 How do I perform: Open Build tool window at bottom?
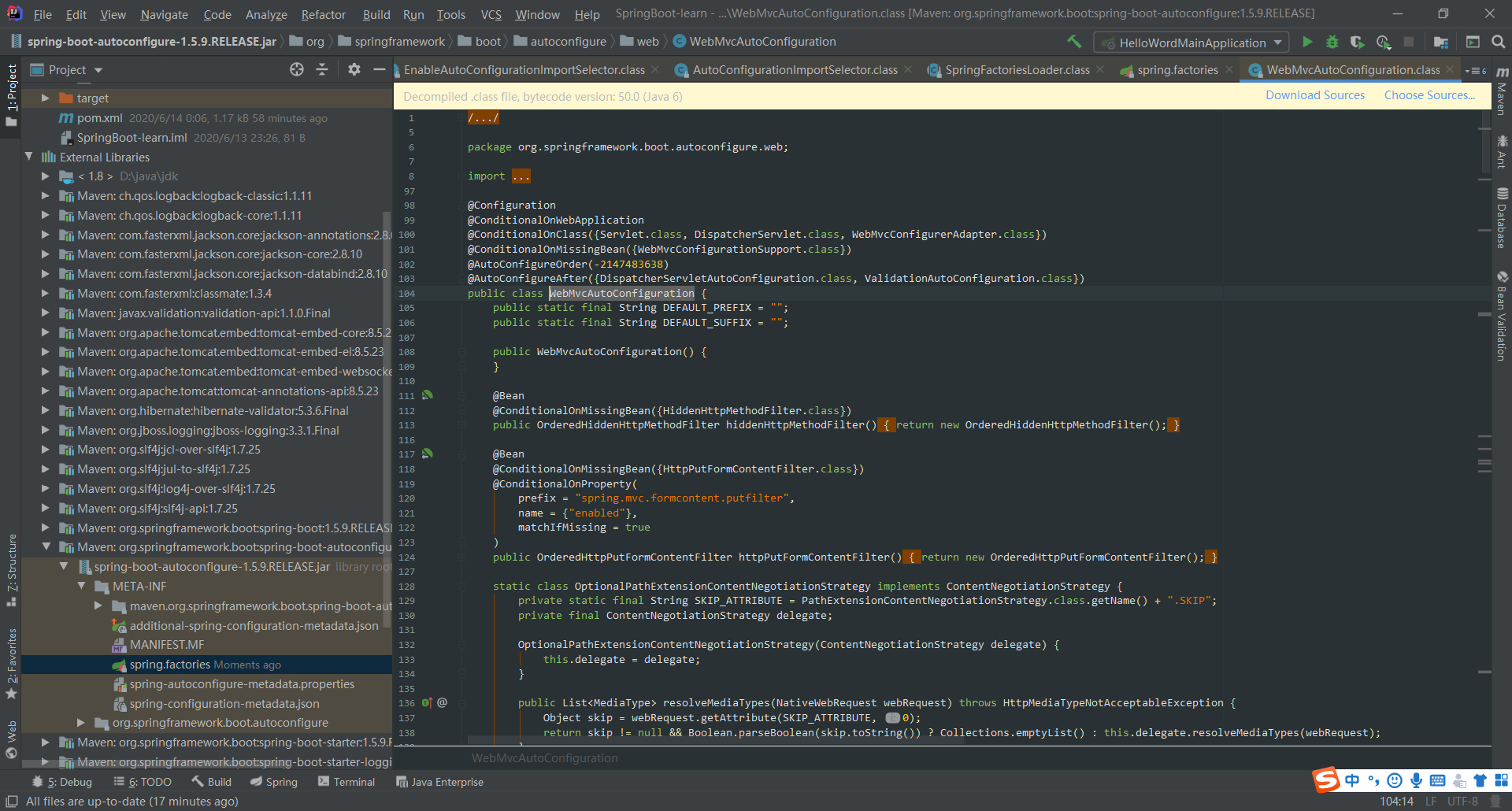[211, 782]
